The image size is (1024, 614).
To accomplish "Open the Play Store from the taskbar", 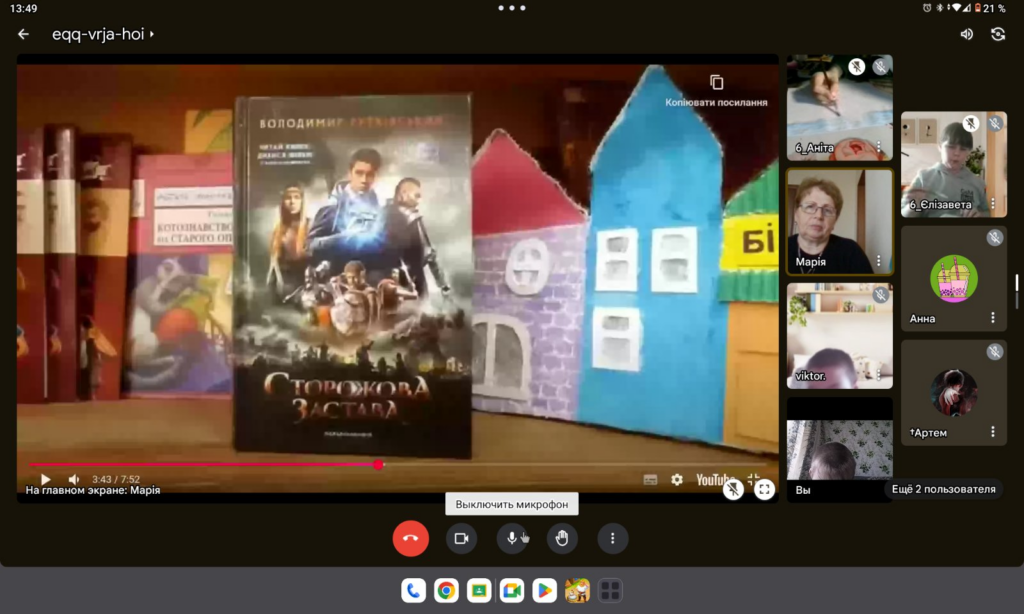I will pyautogui.click(x=544, y=590).
